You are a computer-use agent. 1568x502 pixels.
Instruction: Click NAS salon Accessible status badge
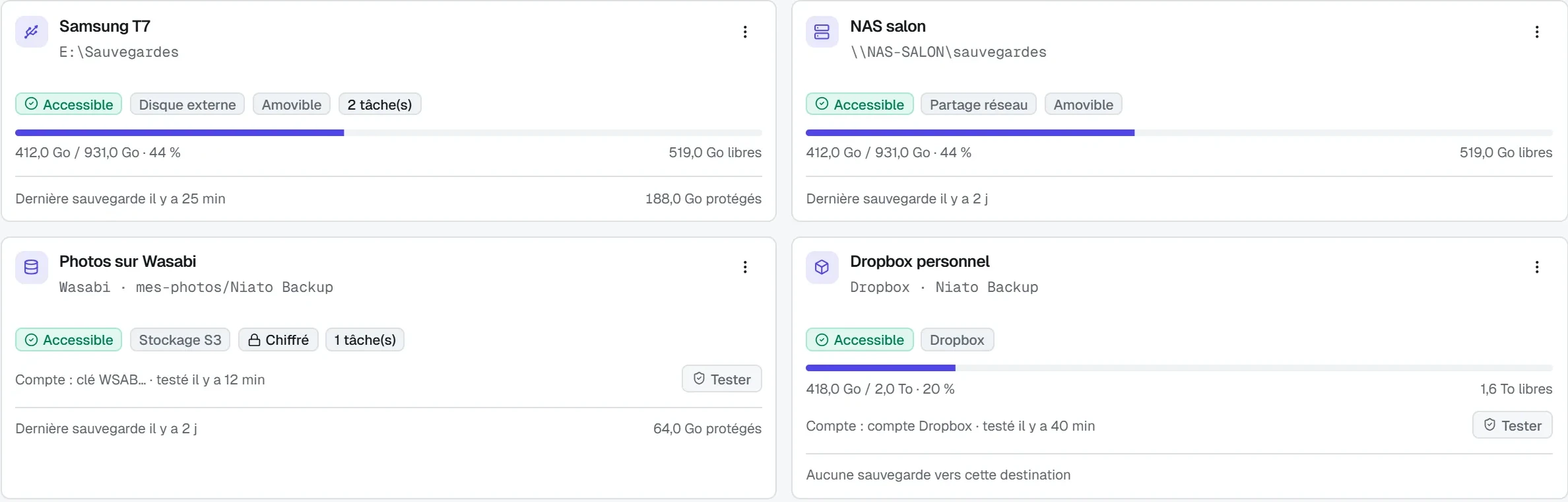coord(859,104)
